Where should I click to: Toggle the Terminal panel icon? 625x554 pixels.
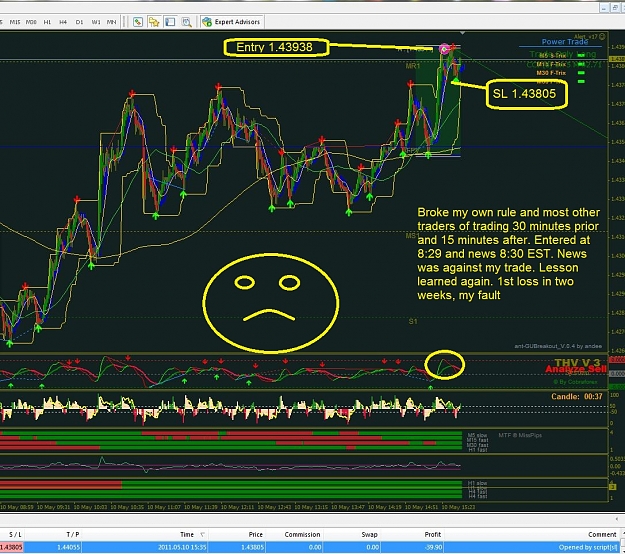tap(170, 22)
